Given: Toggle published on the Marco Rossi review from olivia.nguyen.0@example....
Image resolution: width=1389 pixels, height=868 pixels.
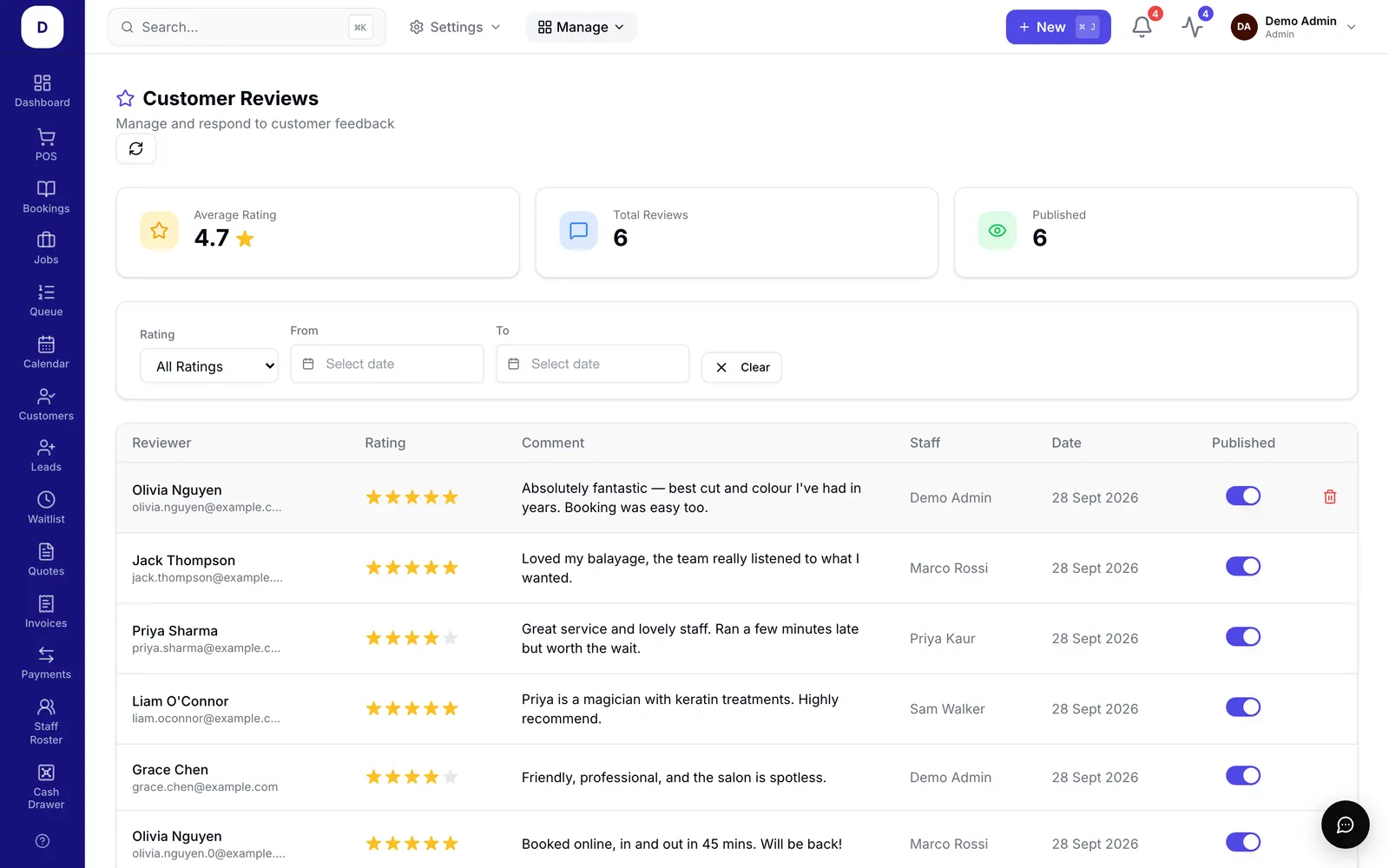Looking at the screenshot, I should 1242,842.
